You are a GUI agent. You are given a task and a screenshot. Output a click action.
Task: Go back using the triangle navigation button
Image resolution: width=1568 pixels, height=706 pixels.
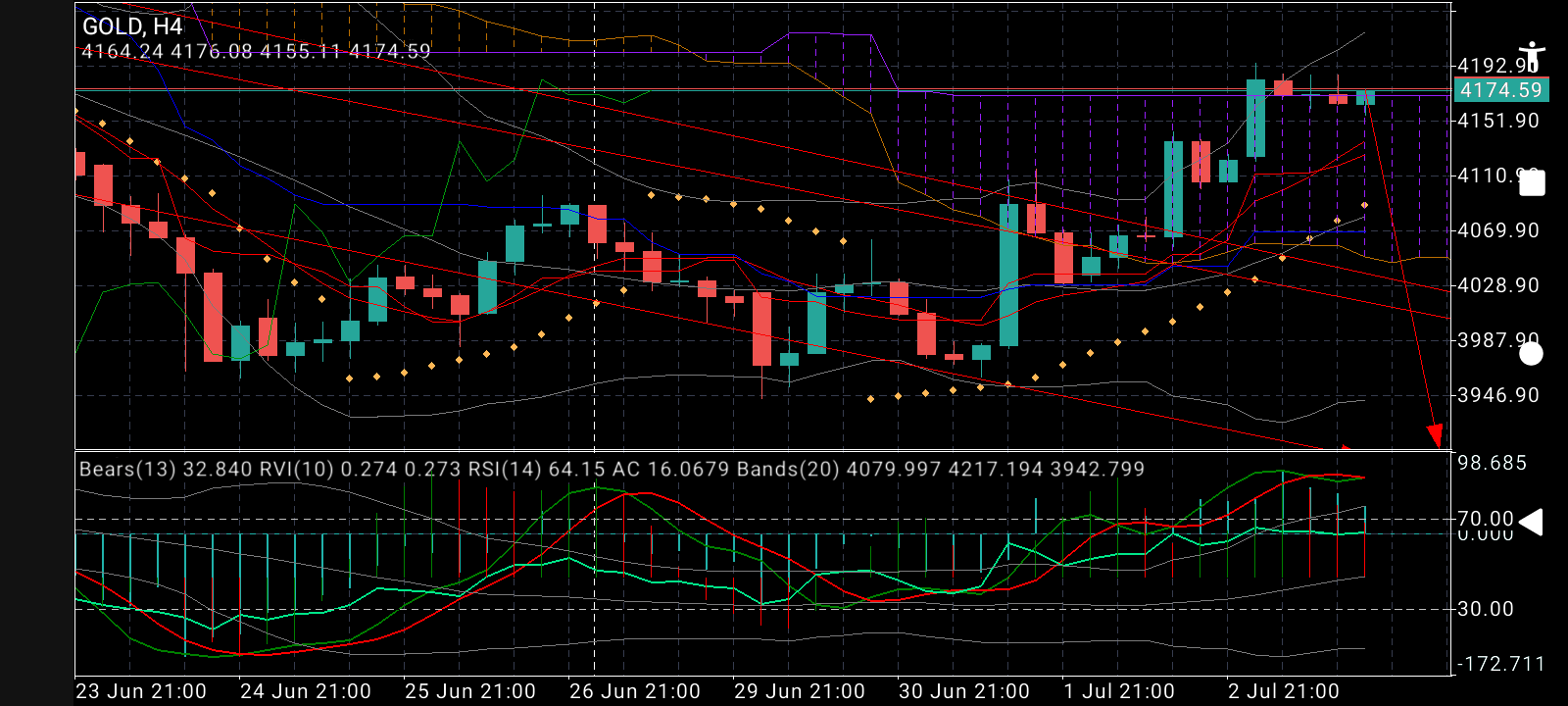click(x=1531, y=523)
